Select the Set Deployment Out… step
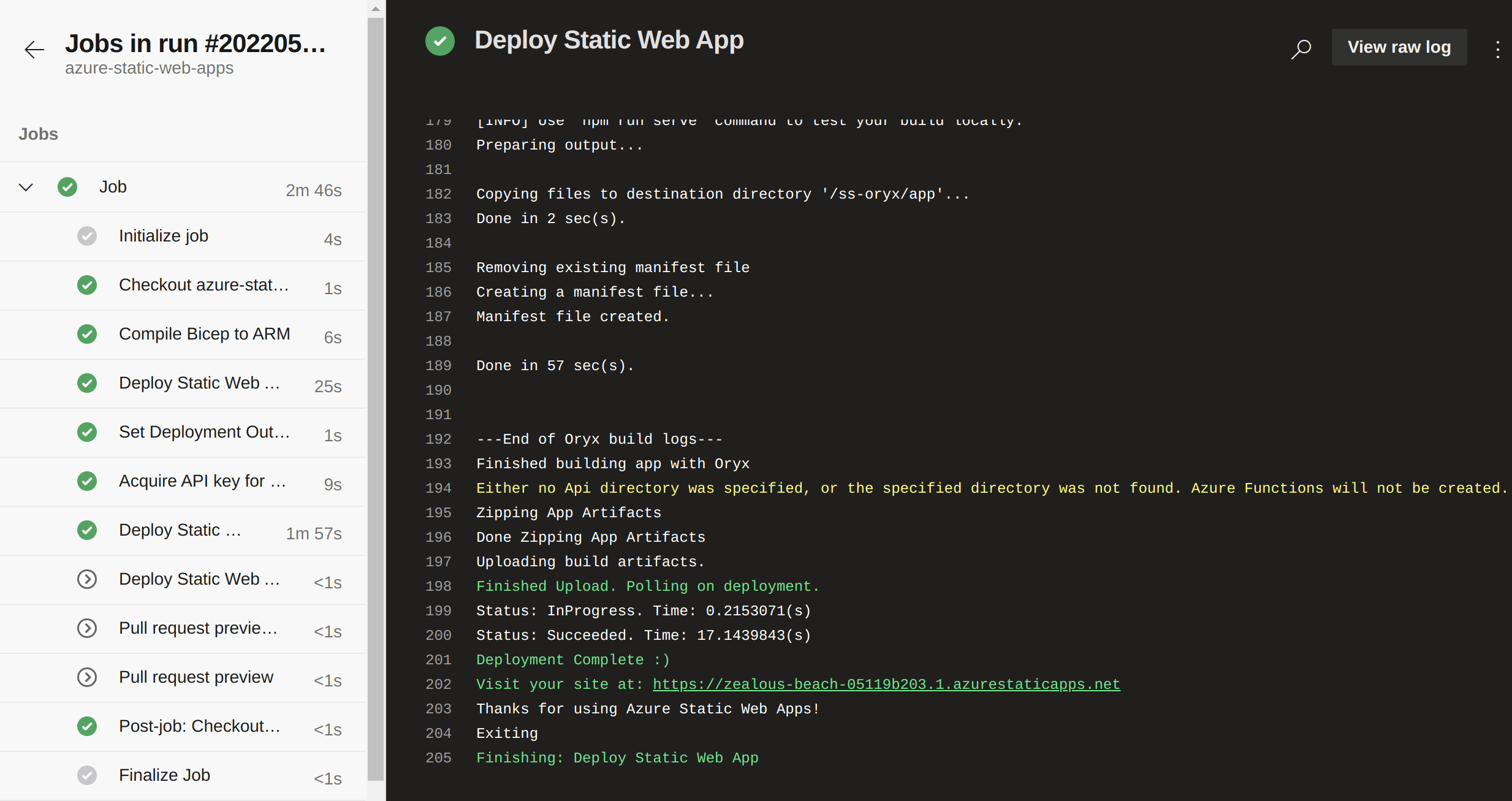Image resolution: width=1512 pixels, height=801 pixels. tap(183, 433)
